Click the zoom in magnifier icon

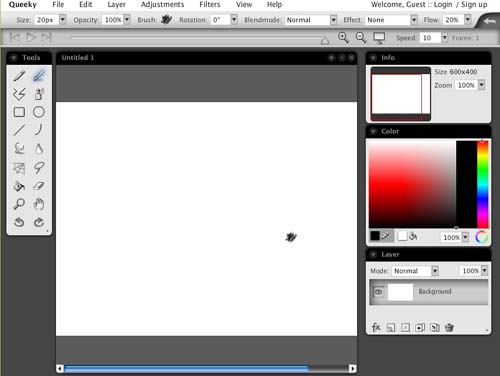click(x=343, y=38)
